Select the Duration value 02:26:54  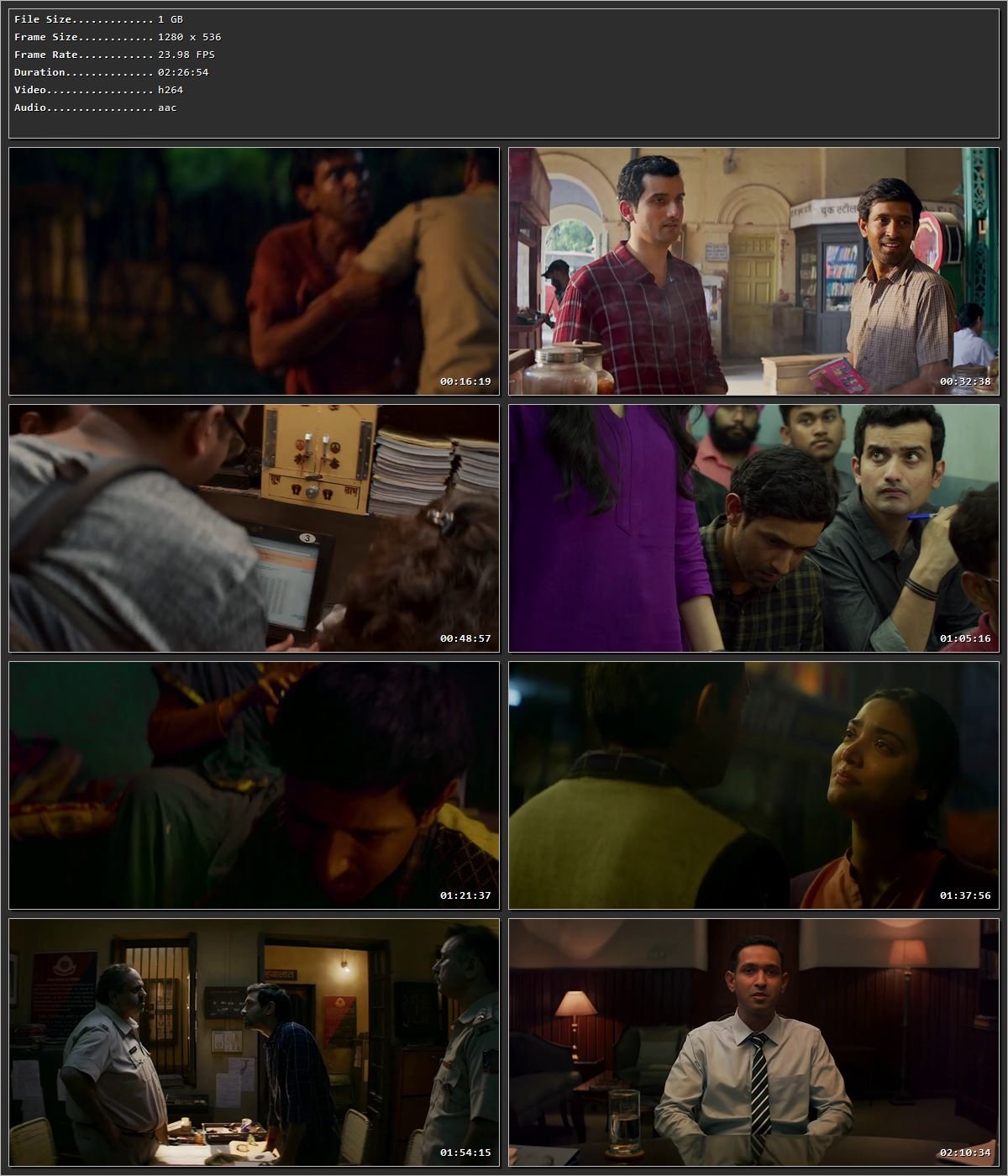pos(184,71)
